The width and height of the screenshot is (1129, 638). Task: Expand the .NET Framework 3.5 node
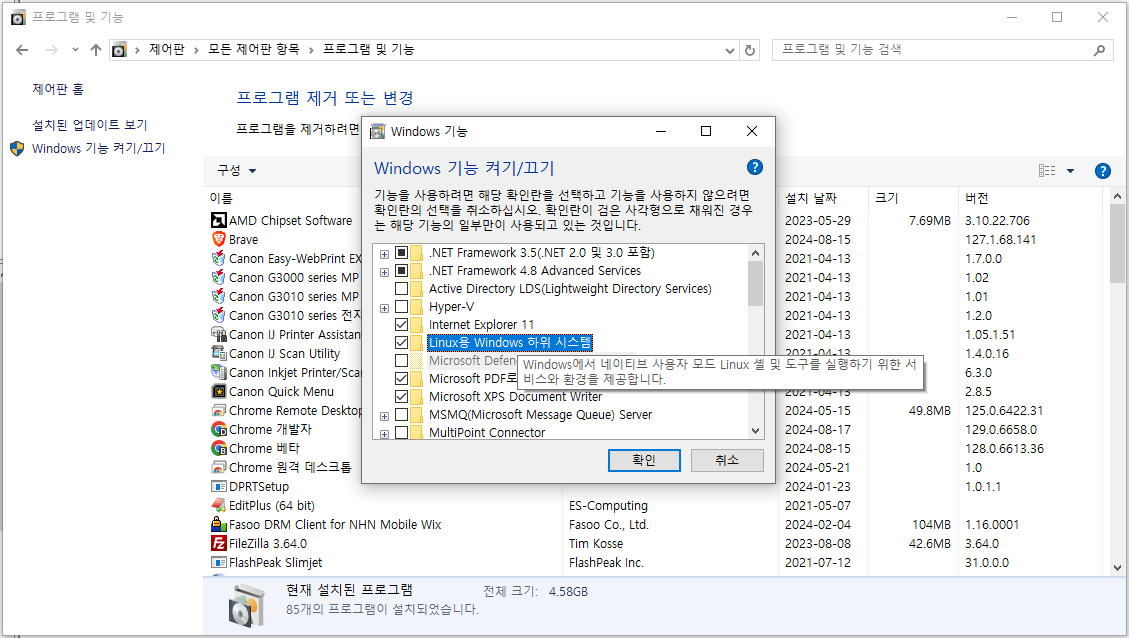[384, 252]
